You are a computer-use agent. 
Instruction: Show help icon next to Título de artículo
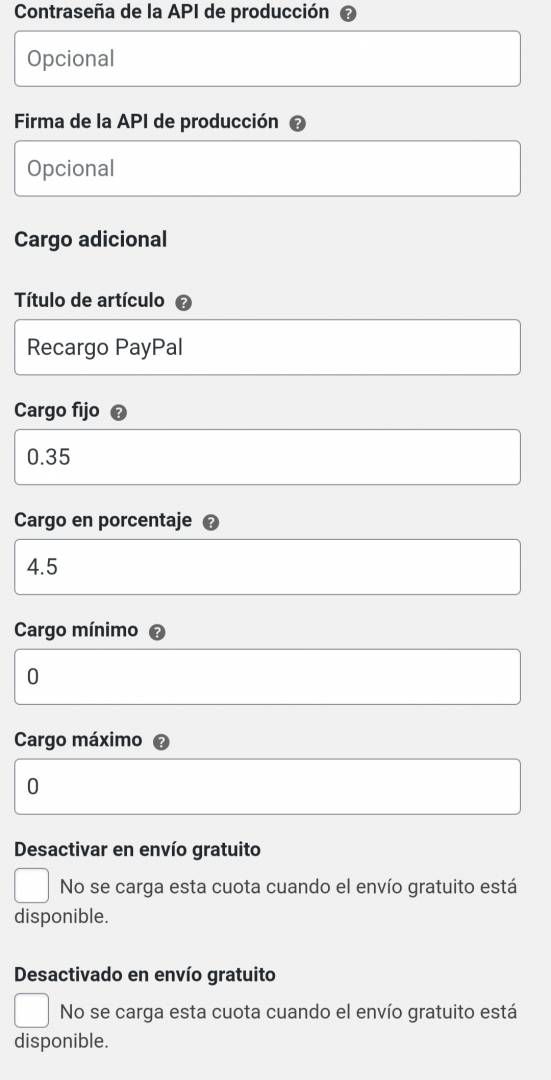(183, 302)
